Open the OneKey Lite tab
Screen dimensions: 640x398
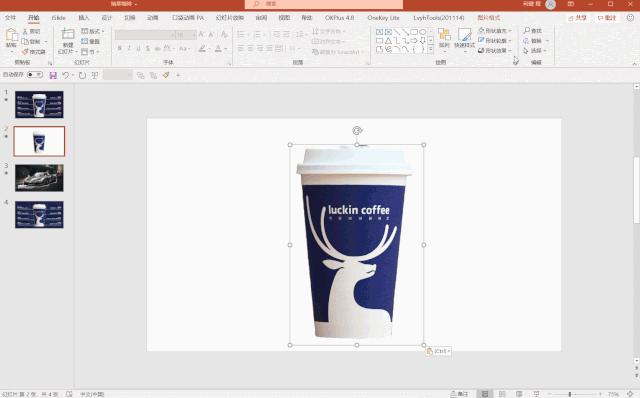(x=383, y=18)
